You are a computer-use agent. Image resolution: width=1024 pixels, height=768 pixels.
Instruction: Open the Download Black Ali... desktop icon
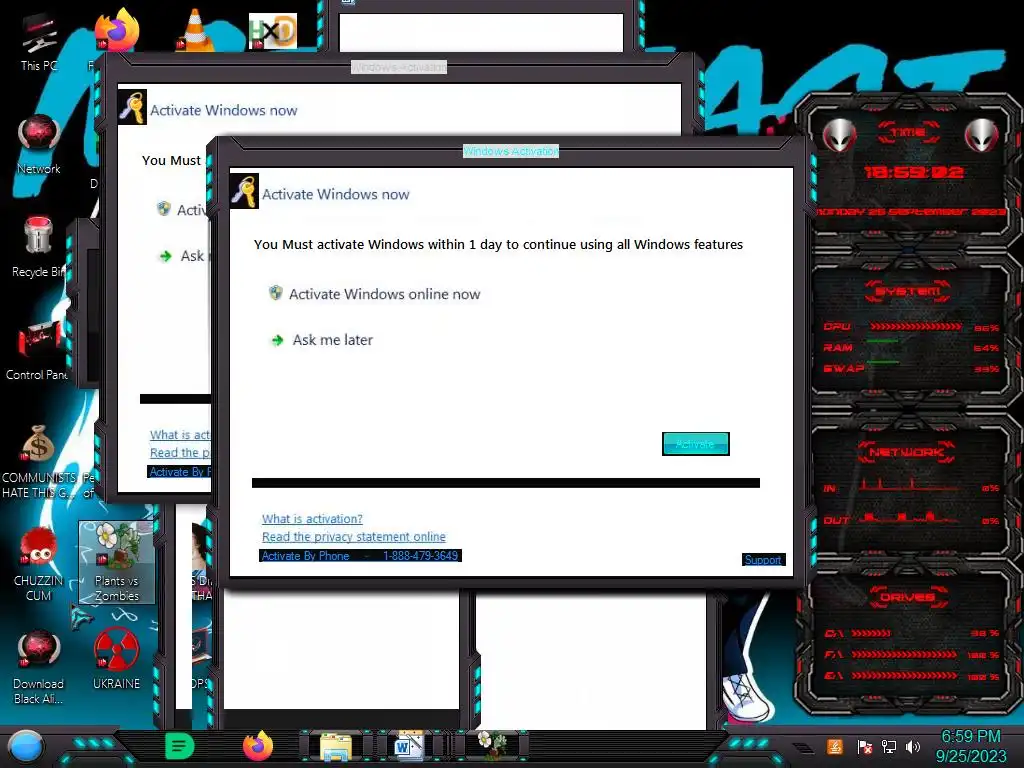click(x=38, y=667)
